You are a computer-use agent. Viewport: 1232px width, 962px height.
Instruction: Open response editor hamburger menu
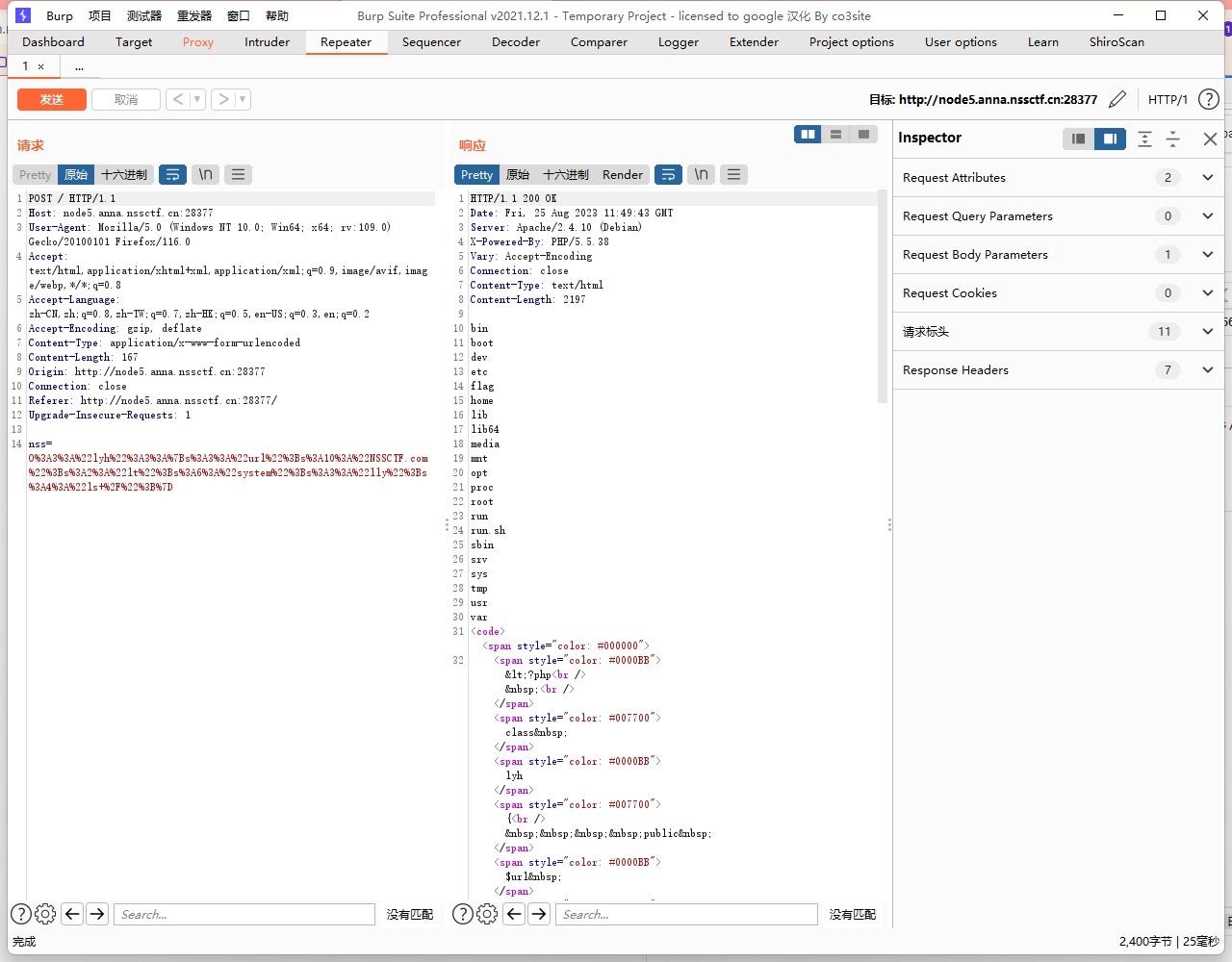(x=733, y=174)
